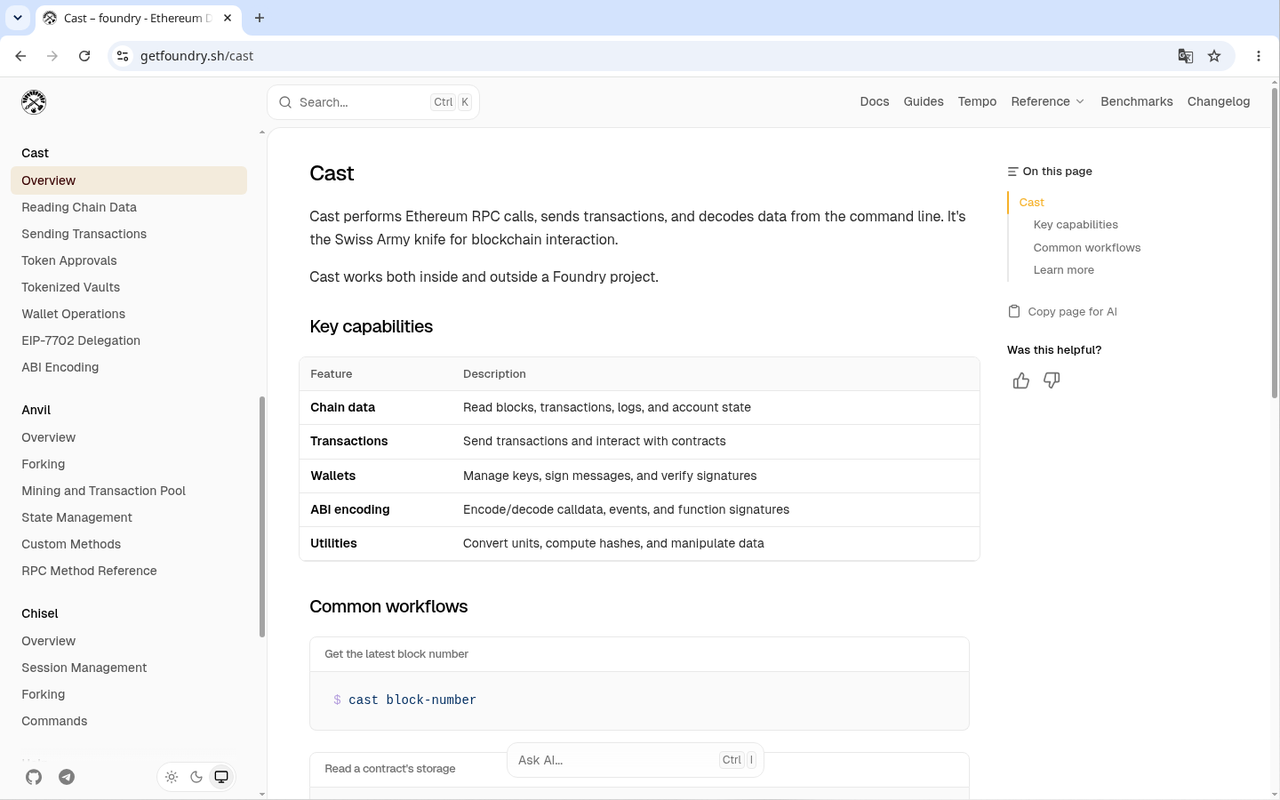
Task: Open Session Management under Chisel
Action: (84, 668)
